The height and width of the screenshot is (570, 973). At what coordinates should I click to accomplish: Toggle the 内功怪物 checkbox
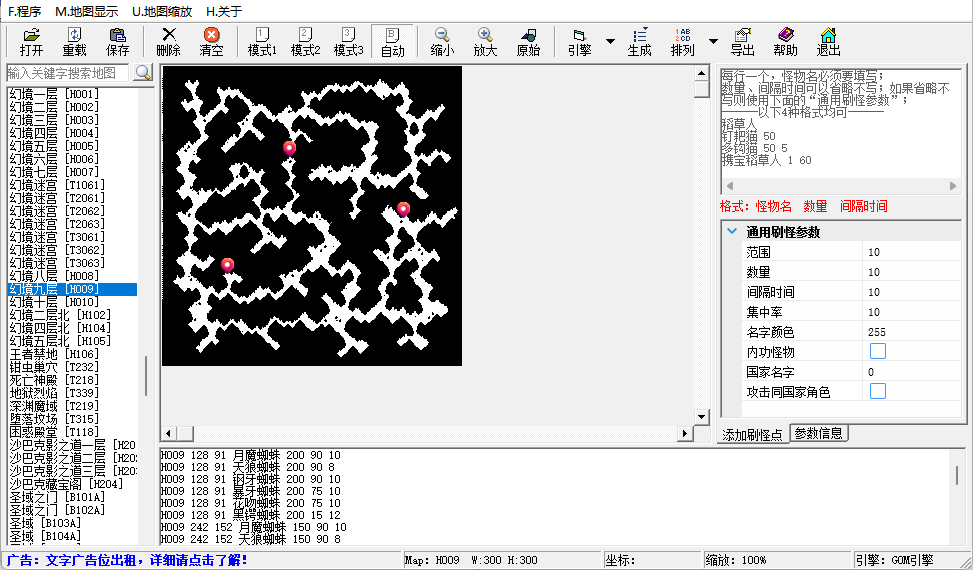coord(878,351)
